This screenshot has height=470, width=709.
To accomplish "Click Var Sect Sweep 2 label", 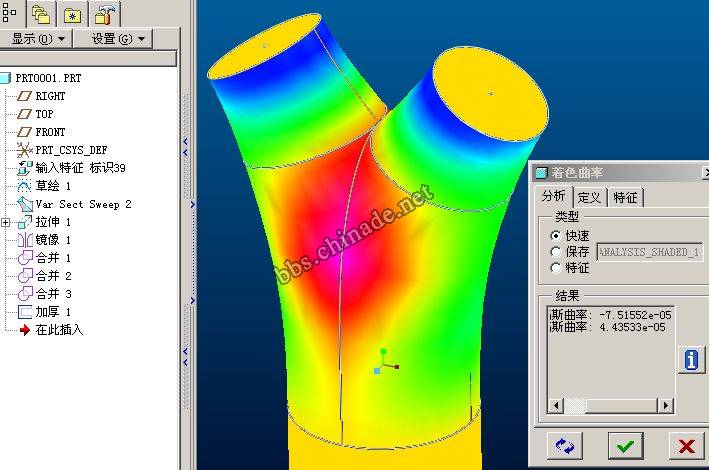I will (x=84, y=204).
